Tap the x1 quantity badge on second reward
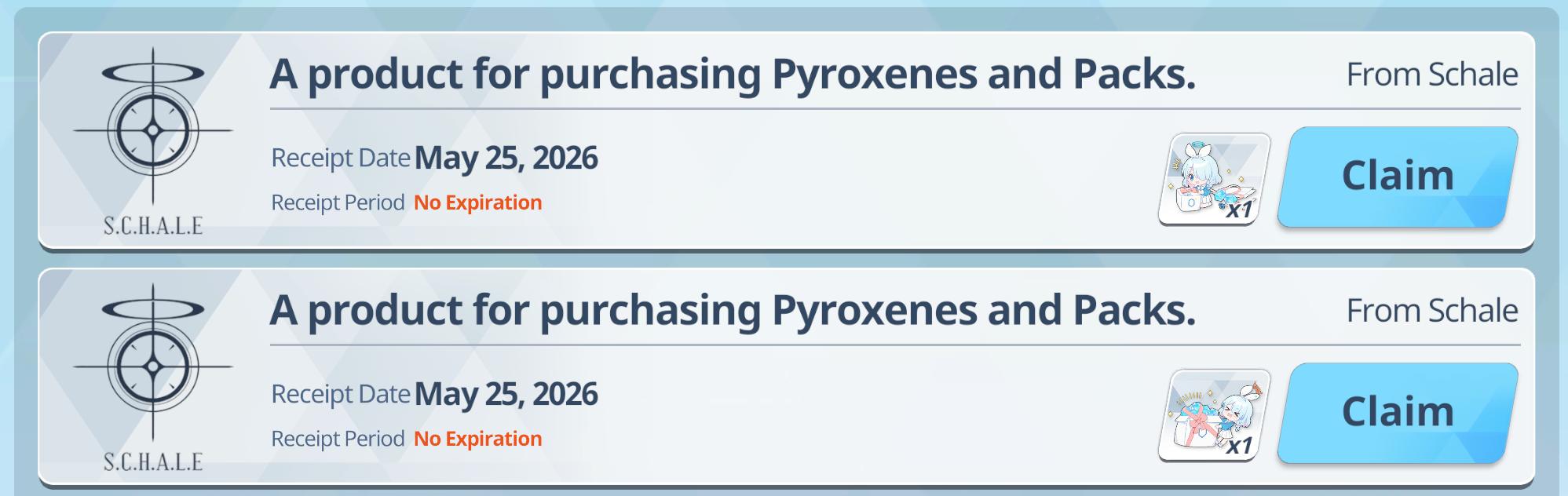1568x496 pixels. [x=1240, y=446]
